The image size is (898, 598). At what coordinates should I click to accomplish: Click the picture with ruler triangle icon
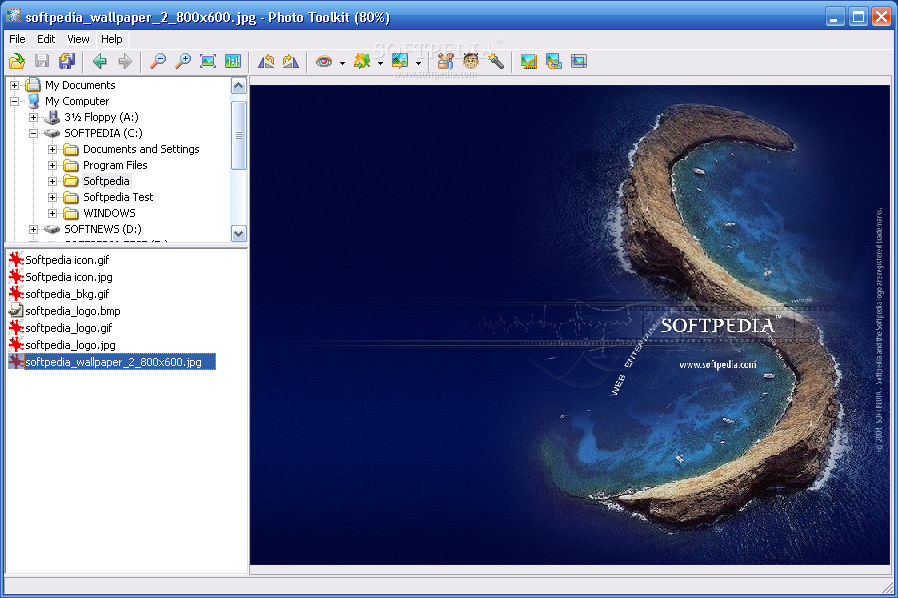pyautogui.click(x=529, y=61)
